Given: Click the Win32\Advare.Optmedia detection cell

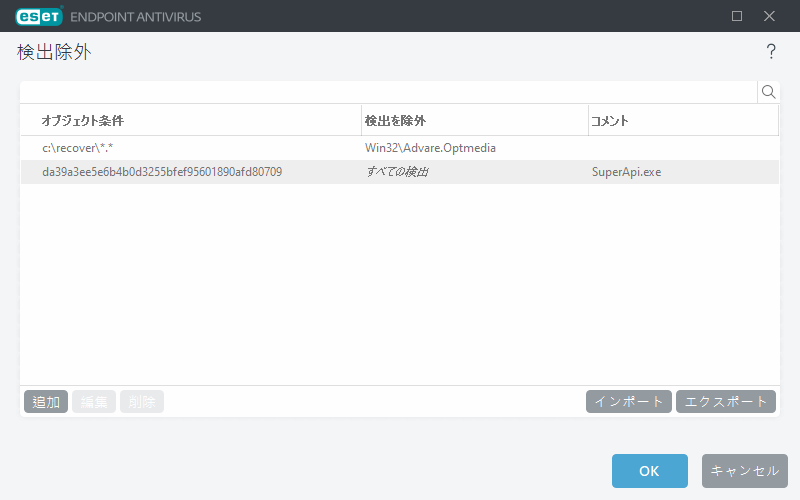Looking at the screenshot, I should [430, 148].
